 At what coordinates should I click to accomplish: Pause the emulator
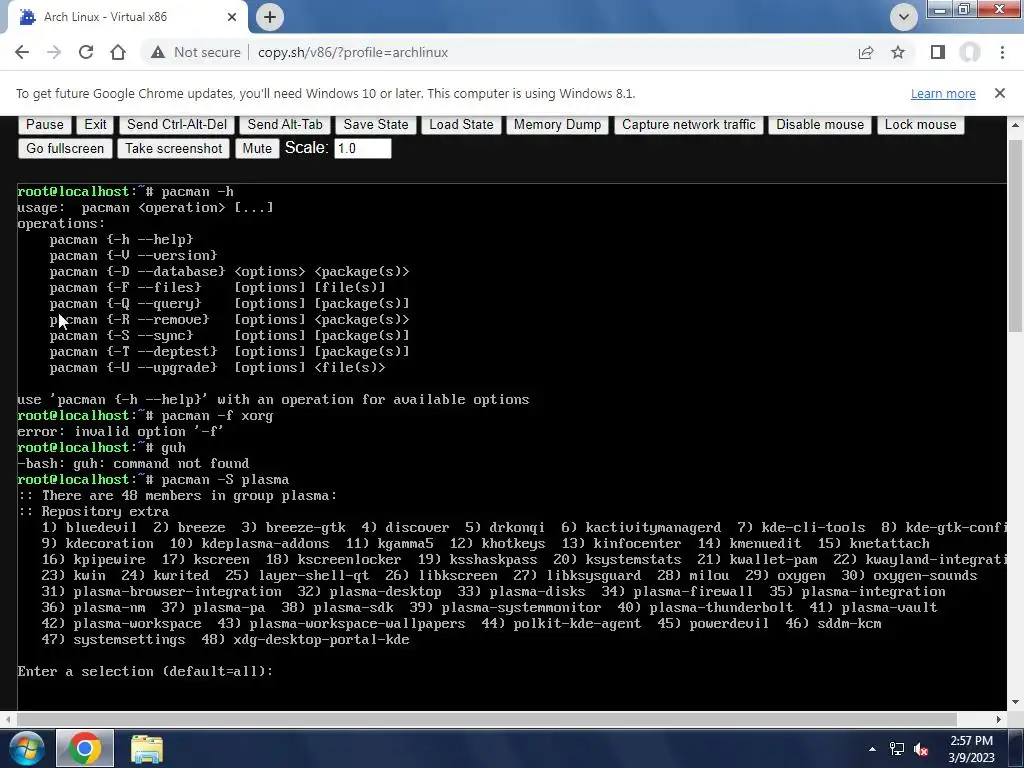pyautogui.click(x=44, y=125)
